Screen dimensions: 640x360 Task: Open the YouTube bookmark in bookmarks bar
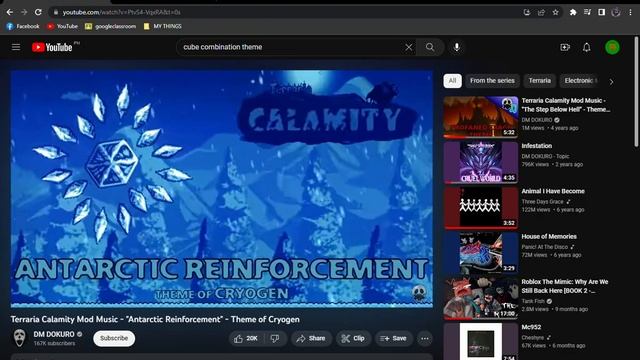[x=62, y=26]
